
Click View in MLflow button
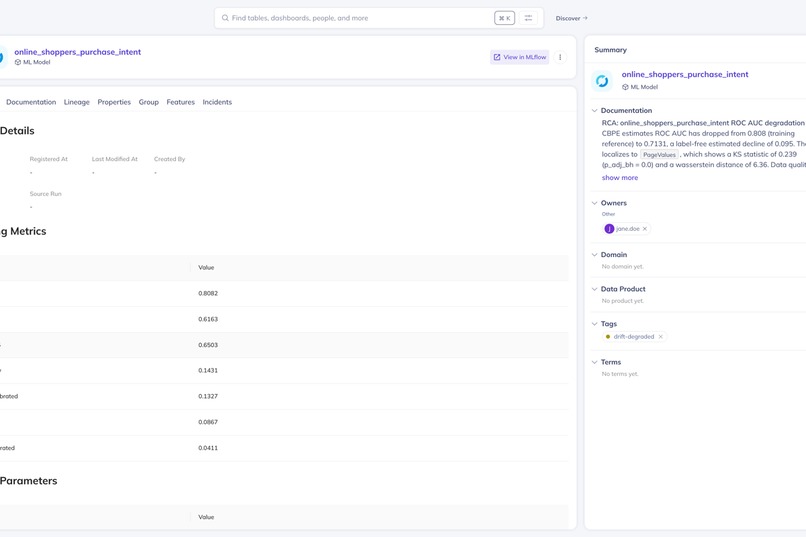[520, 57]
